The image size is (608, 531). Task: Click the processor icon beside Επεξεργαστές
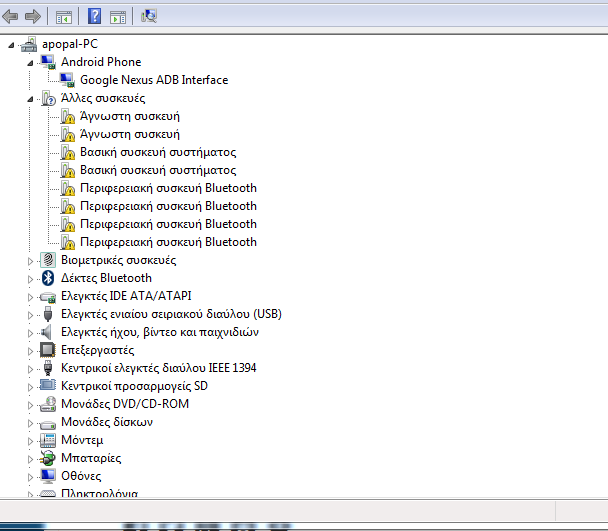47,350
